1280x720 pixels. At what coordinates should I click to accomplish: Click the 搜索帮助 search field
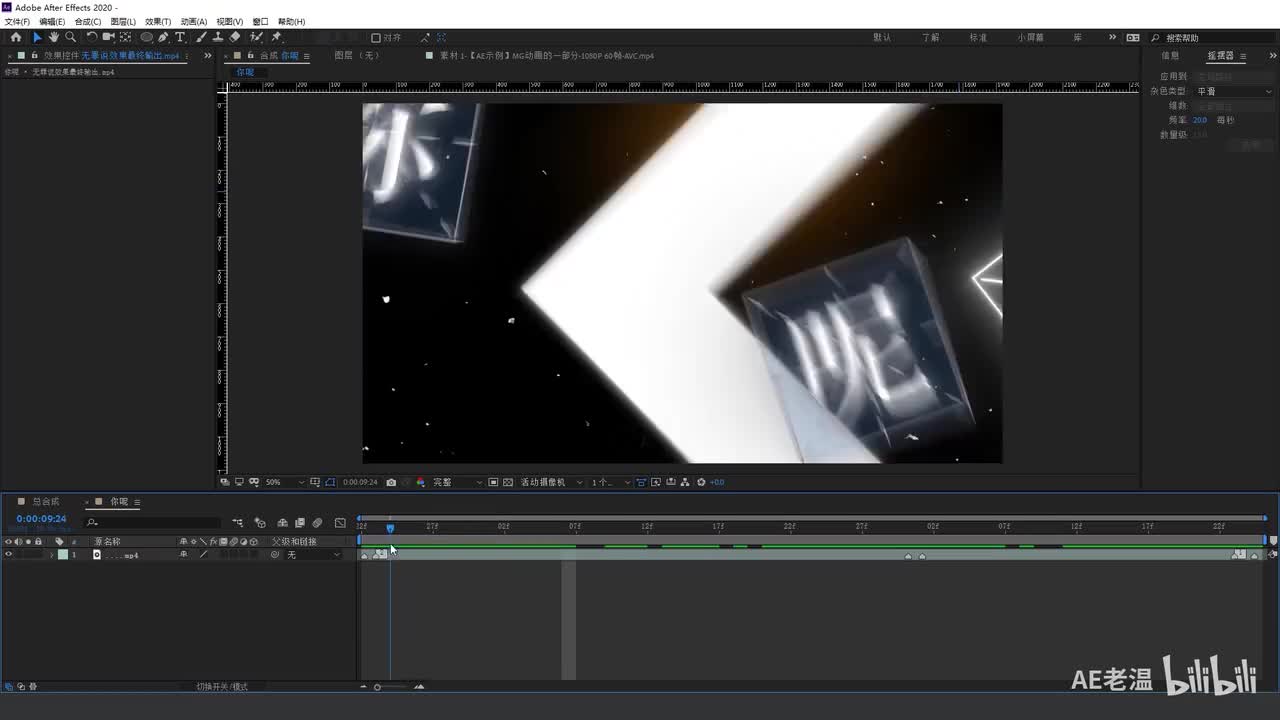[1213, 38]
